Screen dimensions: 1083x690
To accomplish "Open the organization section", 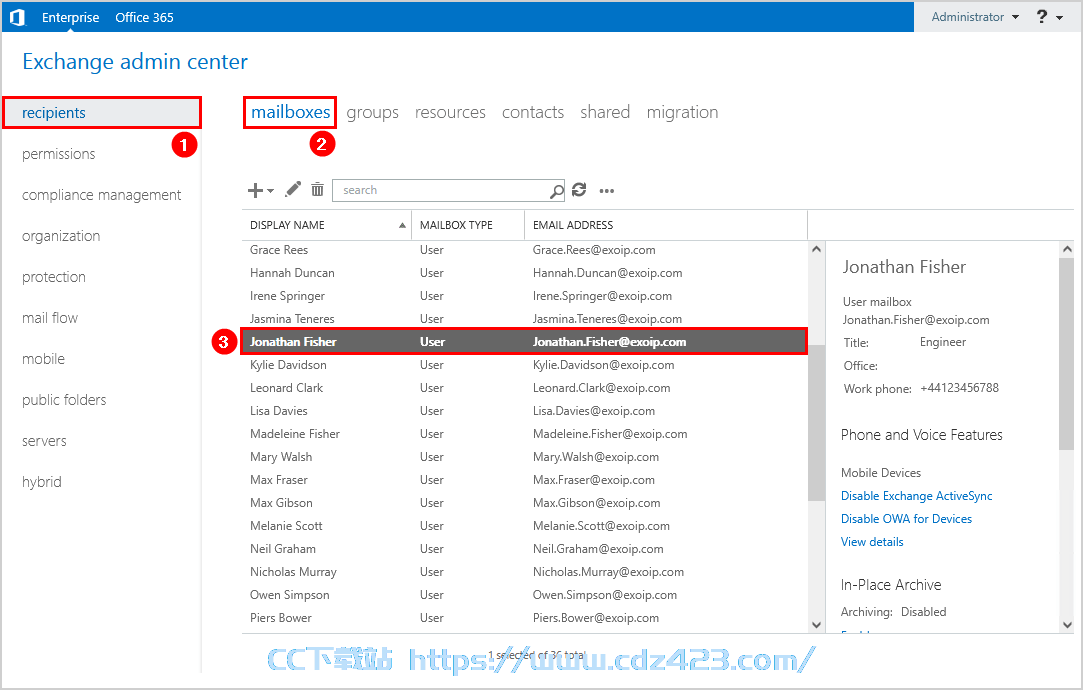I will 61,236.
